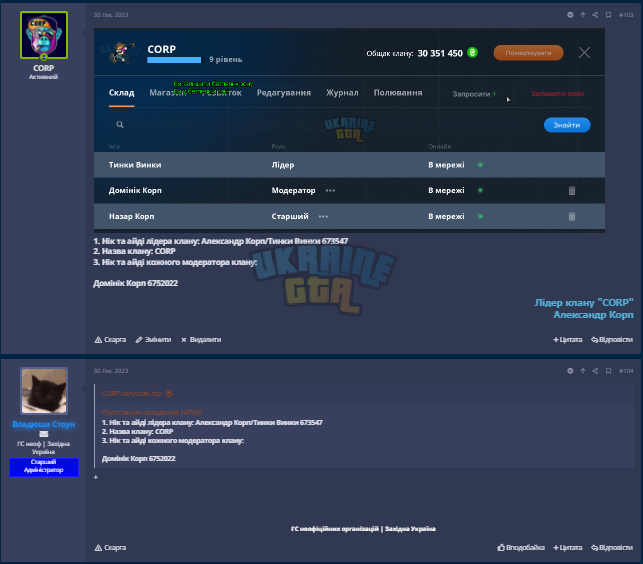This screenshot has height=564, width=643.
Task: Click the clan member search field
Action: pos(324,125)
